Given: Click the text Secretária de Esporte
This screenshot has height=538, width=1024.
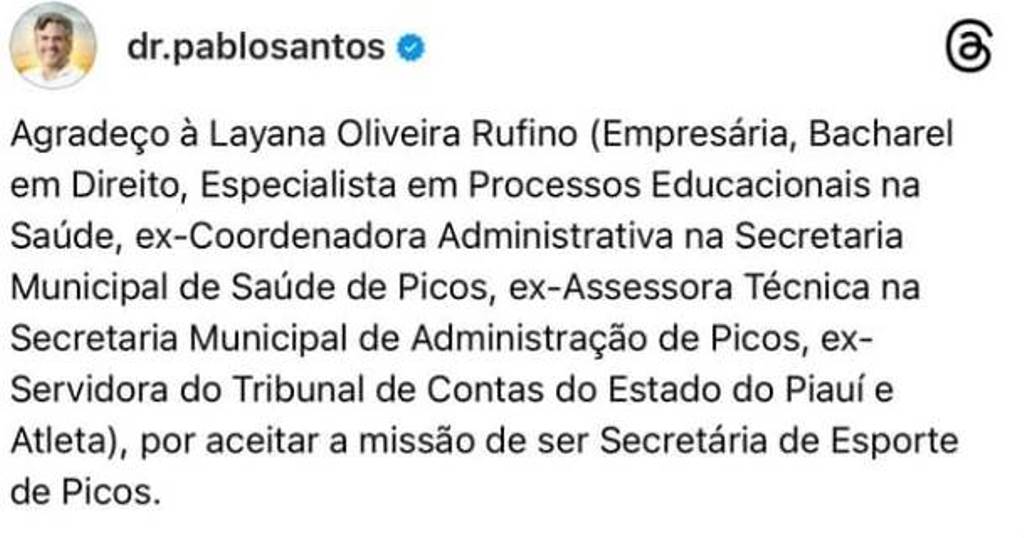Looking at the screenshot, I should click(779, 442).
